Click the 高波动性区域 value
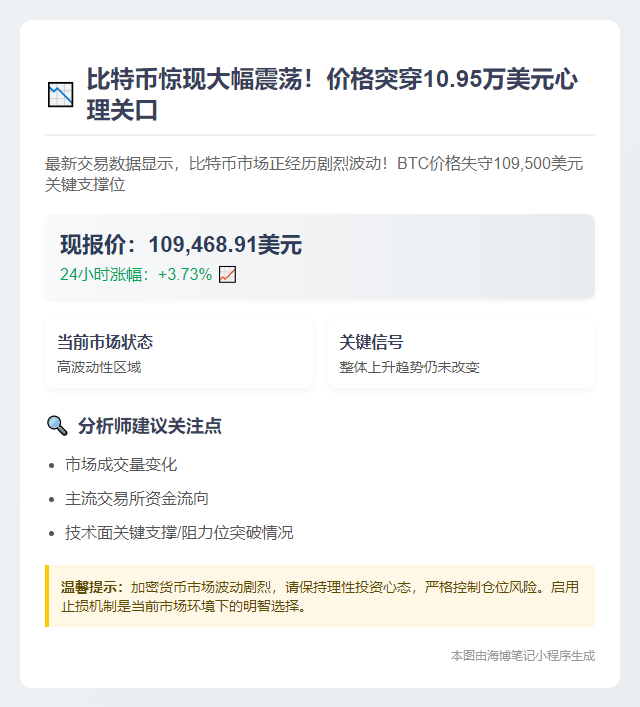 coord(99,367)
